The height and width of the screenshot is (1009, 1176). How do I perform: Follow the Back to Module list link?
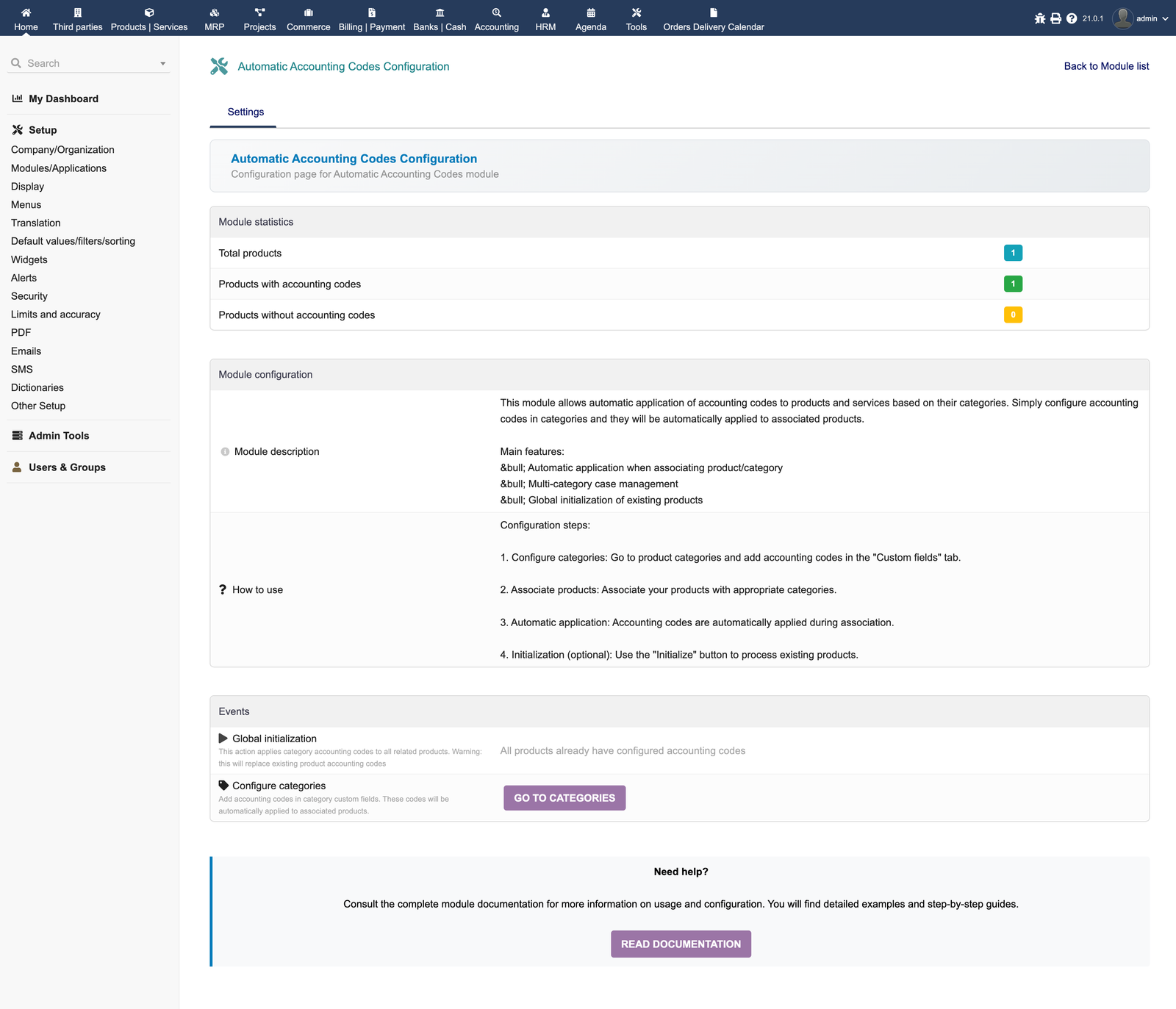(x=1106, y=66)
